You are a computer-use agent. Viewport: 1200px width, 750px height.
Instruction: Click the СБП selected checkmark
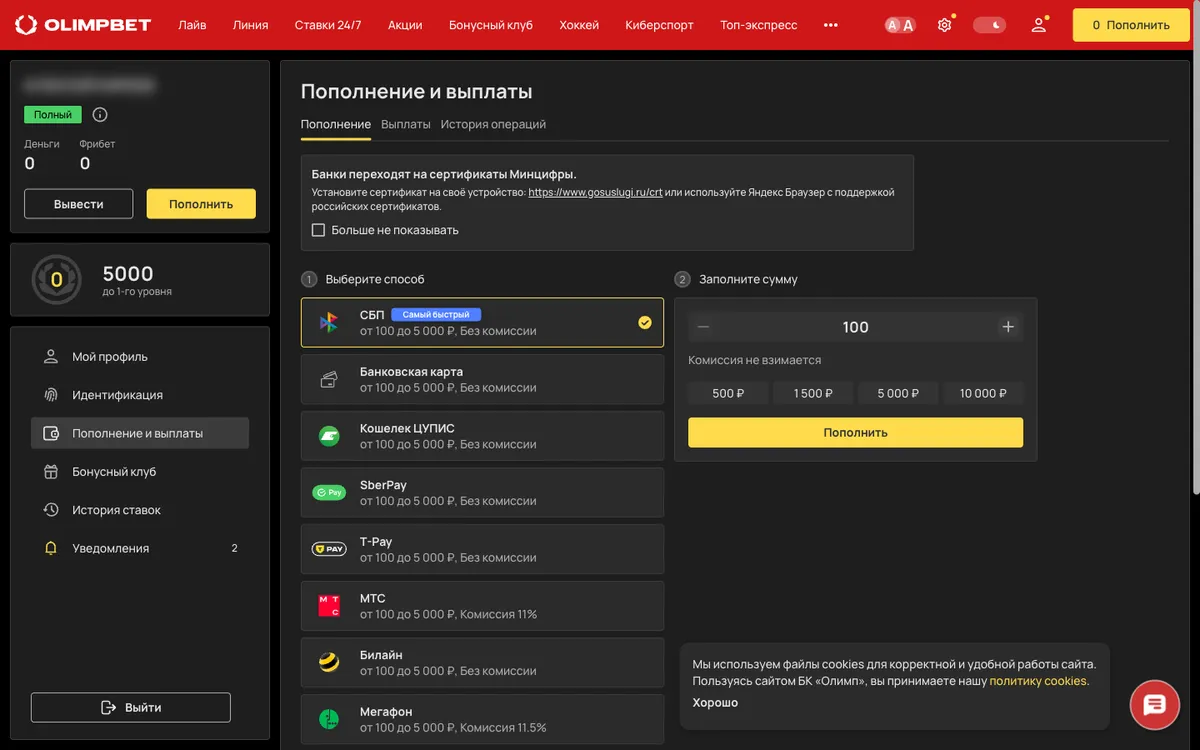tap(645, 322)
